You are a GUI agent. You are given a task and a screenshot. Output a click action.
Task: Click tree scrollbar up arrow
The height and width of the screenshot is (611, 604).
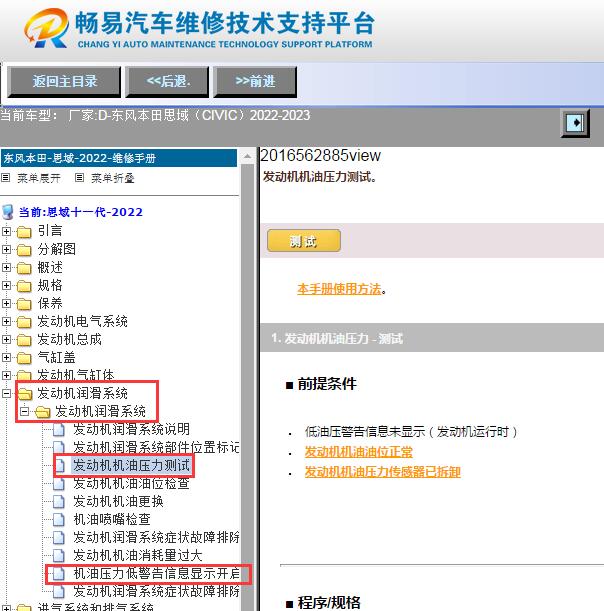(247, 157)
